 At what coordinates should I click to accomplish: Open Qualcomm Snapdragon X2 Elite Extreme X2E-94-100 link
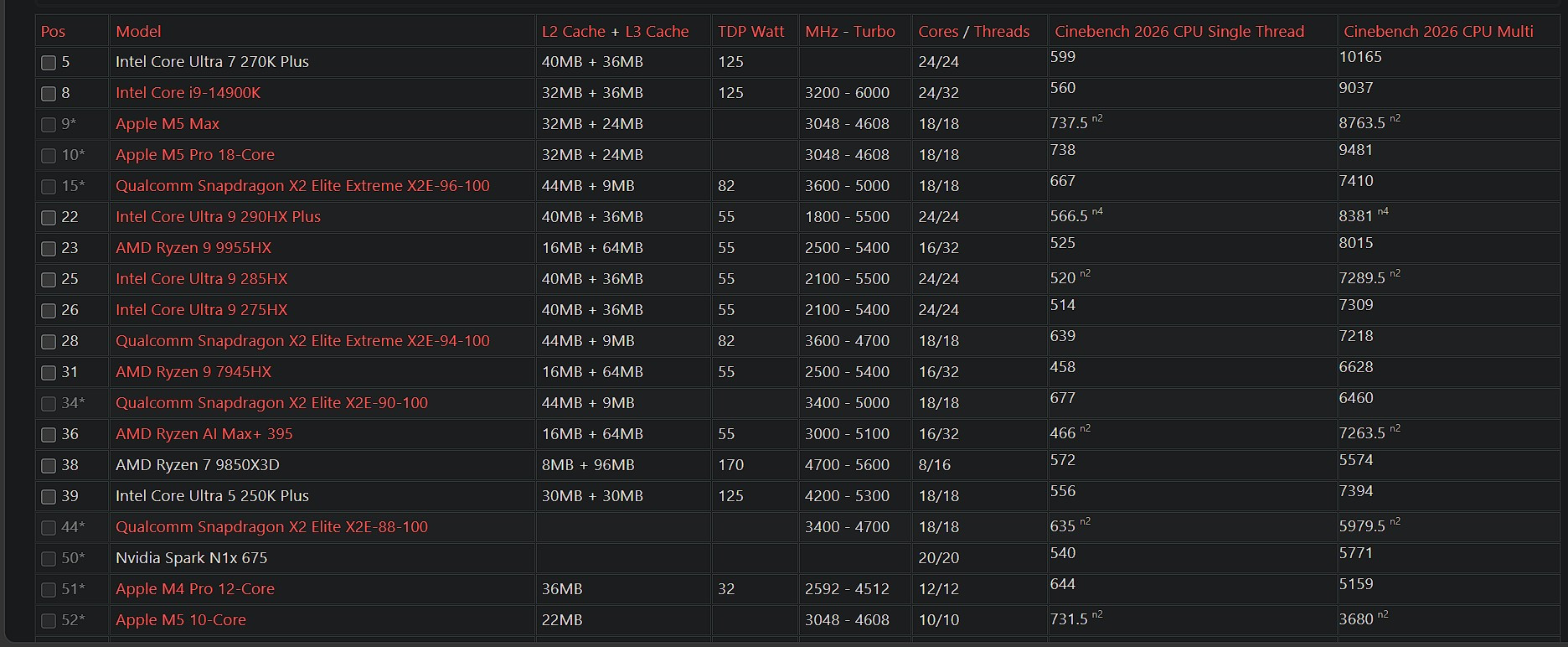302,341
